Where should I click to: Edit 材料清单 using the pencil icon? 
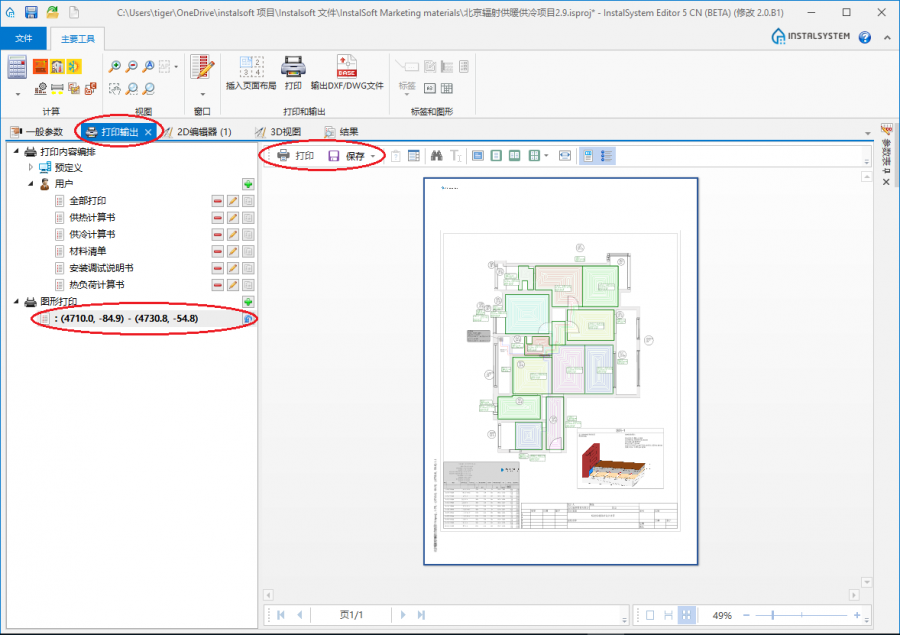[x=232, y=251]
